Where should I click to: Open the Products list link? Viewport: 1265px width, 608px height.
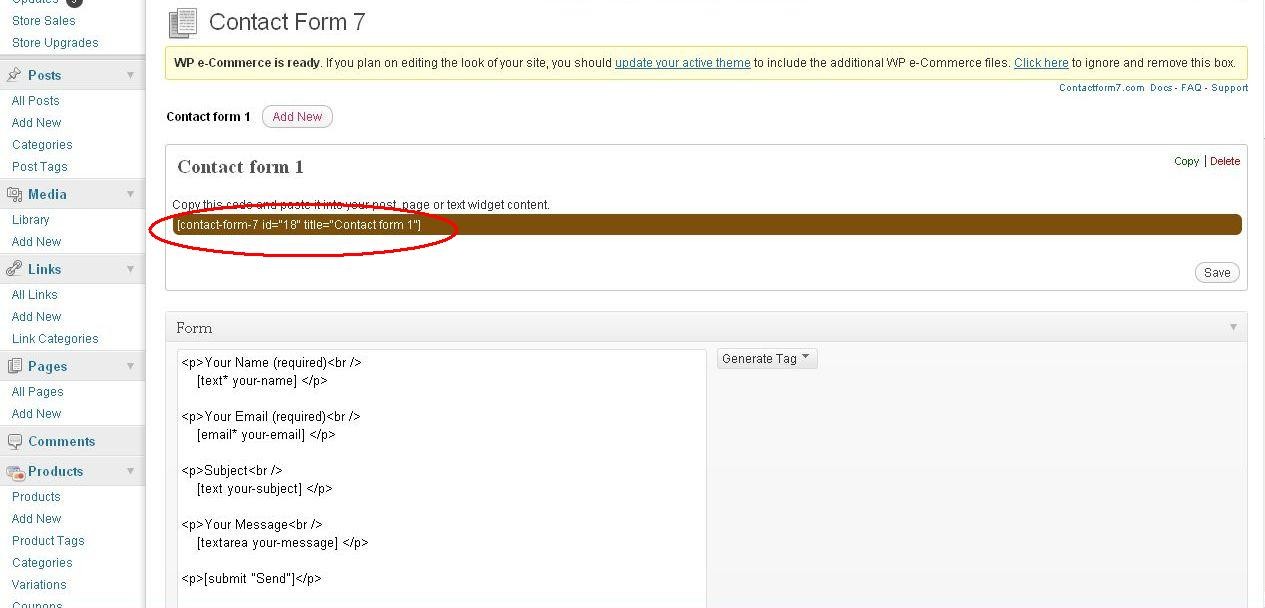(36, 497)
